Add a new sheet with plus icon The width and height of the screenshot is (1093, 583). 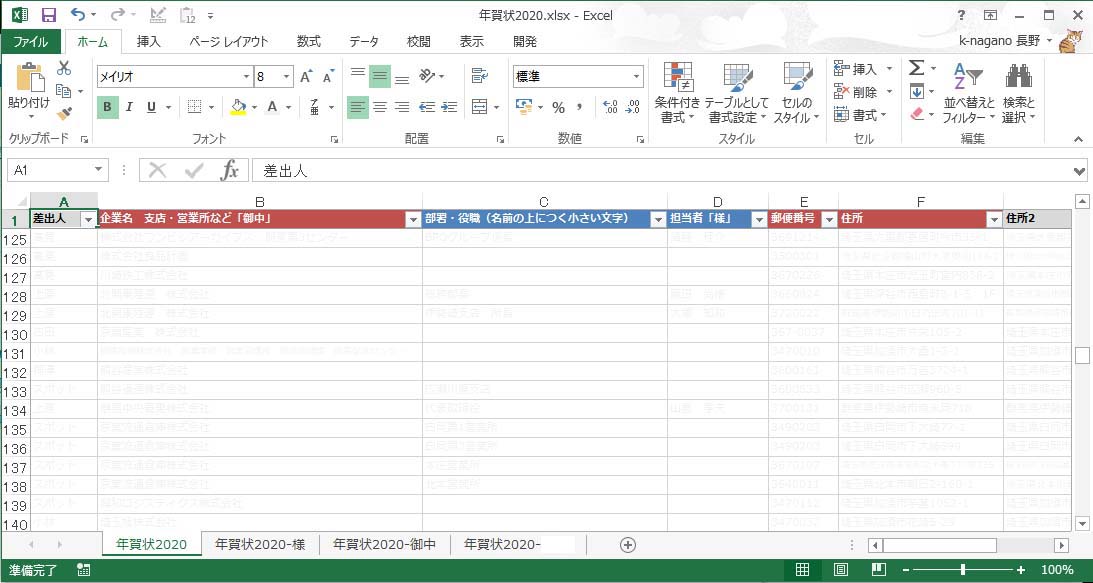tap(628, 544)
